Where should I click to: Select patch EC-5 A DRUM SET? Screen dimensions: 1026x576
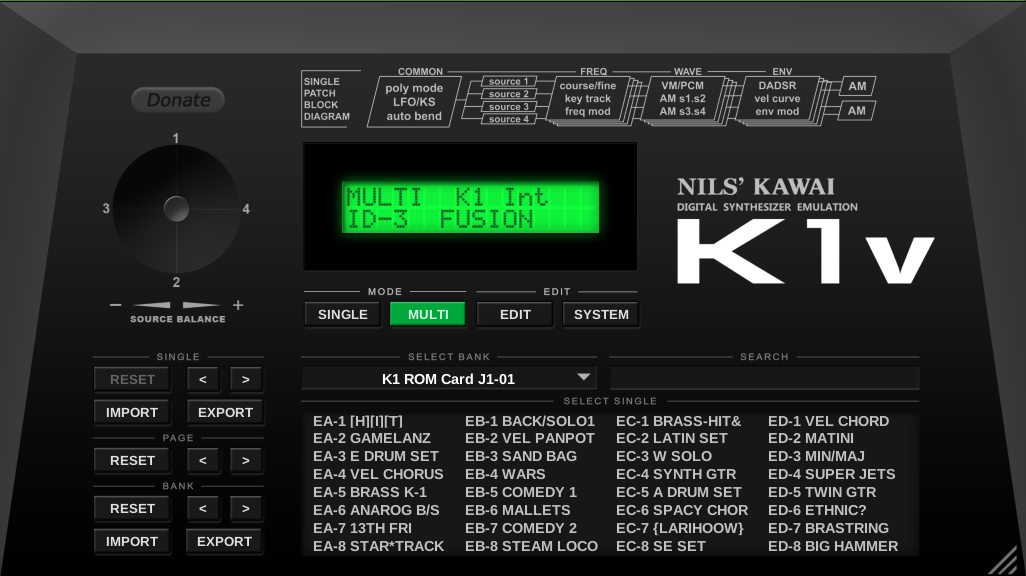[679, 492]
